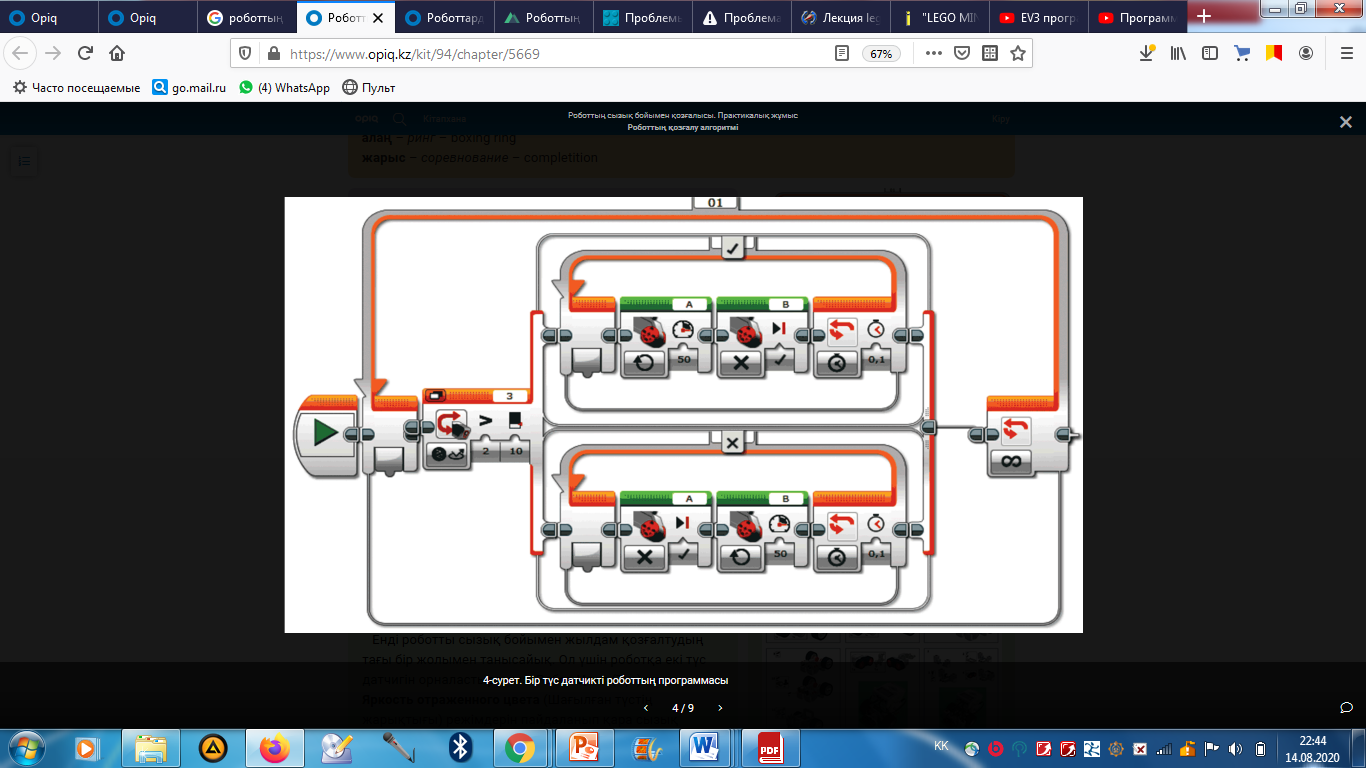Open Windows Explorer from taskbar
This screenshot has width=1366, height=768.
click(151, 747)
